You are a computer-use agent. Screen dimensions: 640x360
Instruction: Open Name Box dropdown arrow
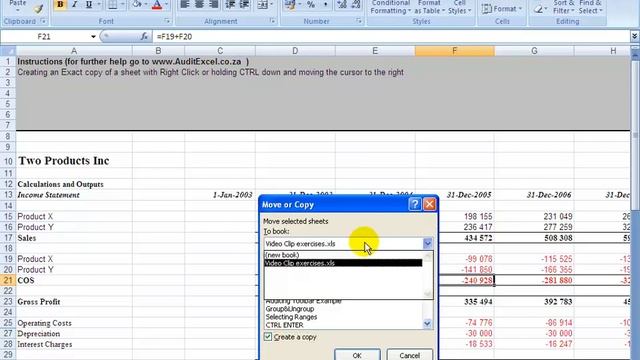[x=93, y=37]
